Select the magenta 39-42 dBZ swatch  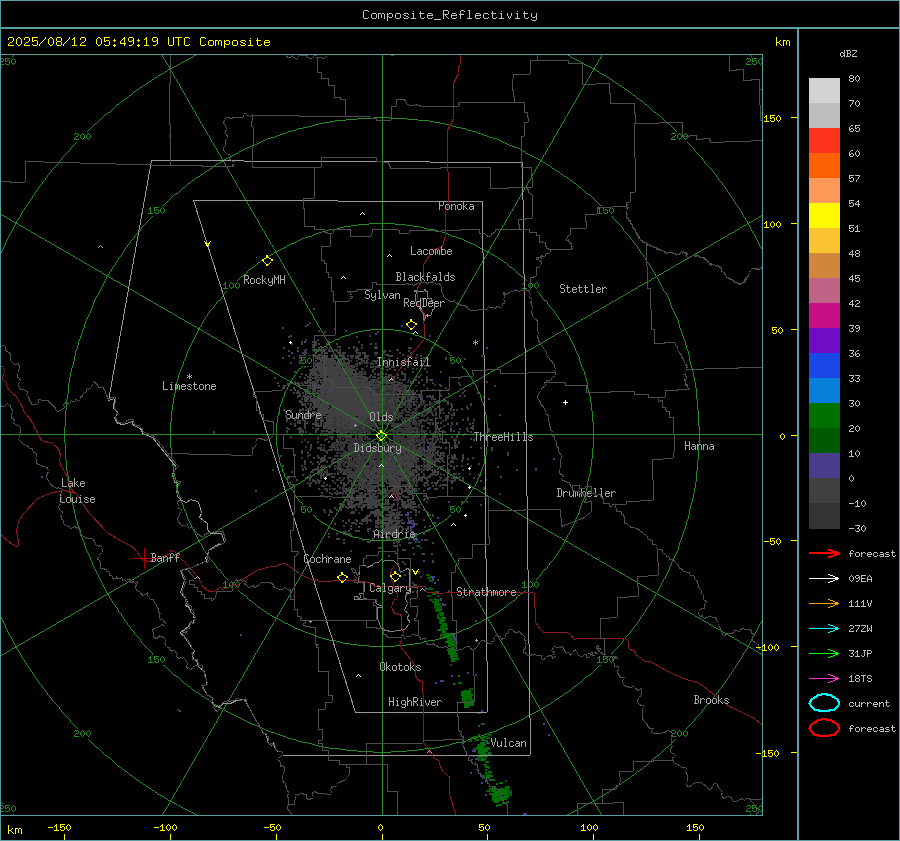[824, 316]
